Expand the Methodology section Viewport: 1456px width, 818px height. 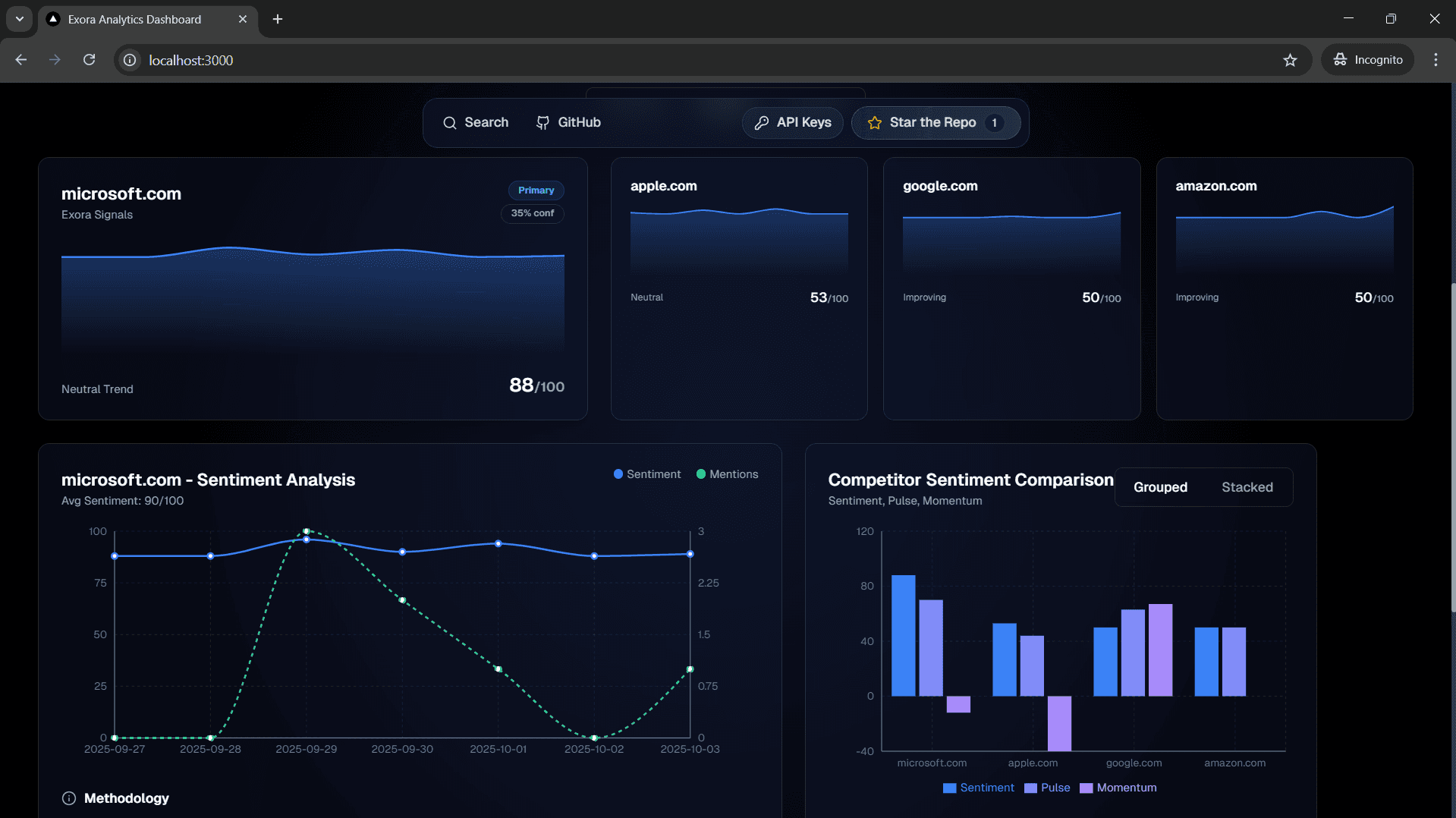126,798
